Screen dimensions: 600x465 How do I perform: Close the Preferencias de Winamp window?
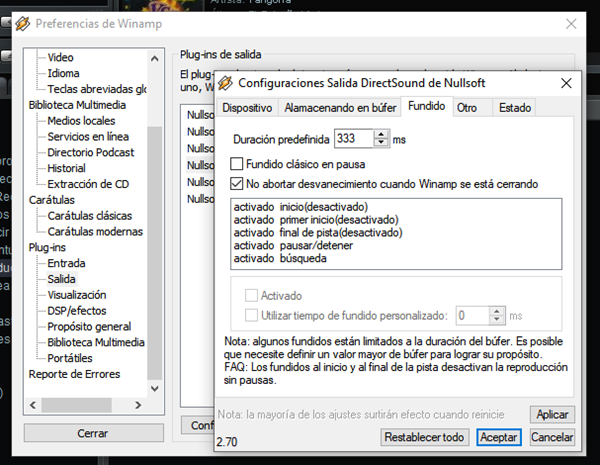pyautogui.click(x=571, y=24)
